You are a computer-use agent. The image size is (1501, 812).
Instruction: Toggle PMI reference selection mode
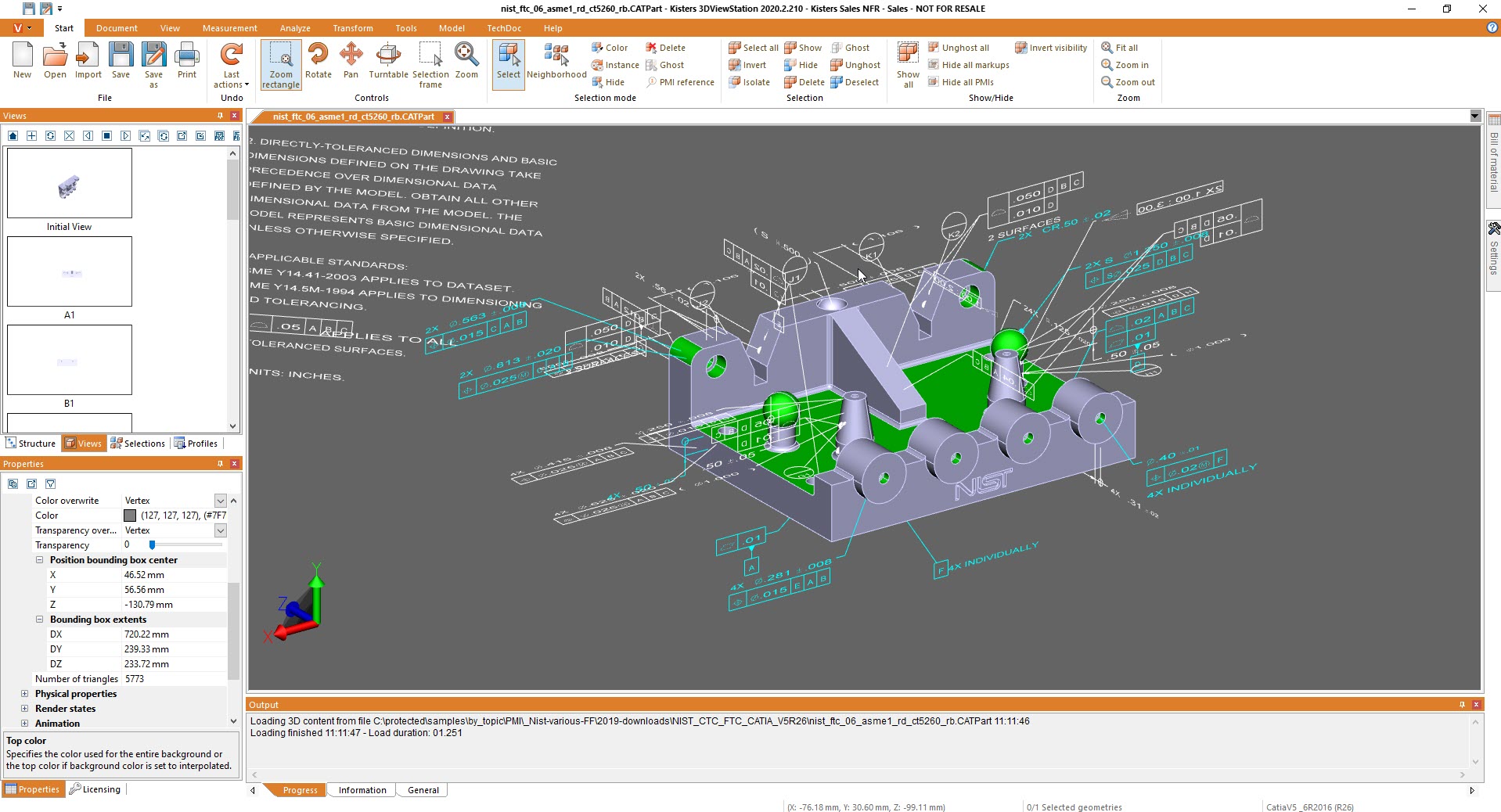[679, 82]
